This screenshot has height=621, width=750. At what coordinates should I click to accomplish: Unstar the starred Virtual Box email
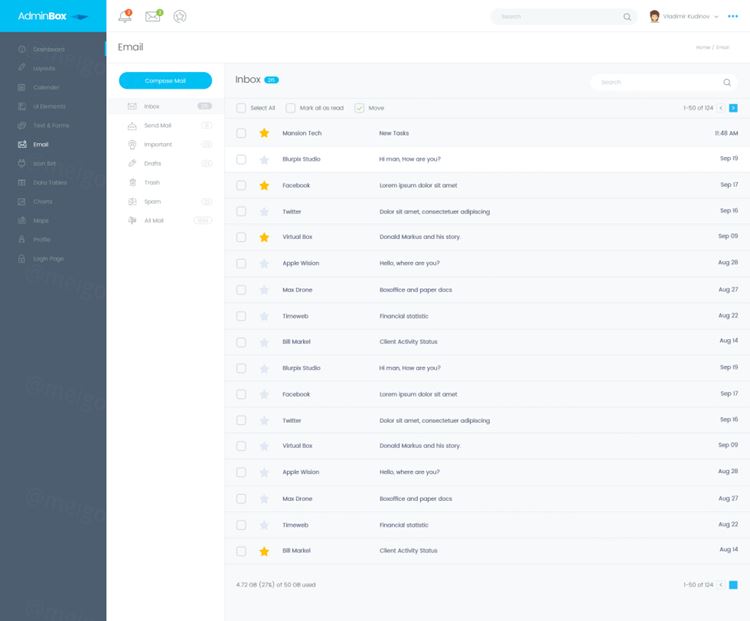(264, 237)
